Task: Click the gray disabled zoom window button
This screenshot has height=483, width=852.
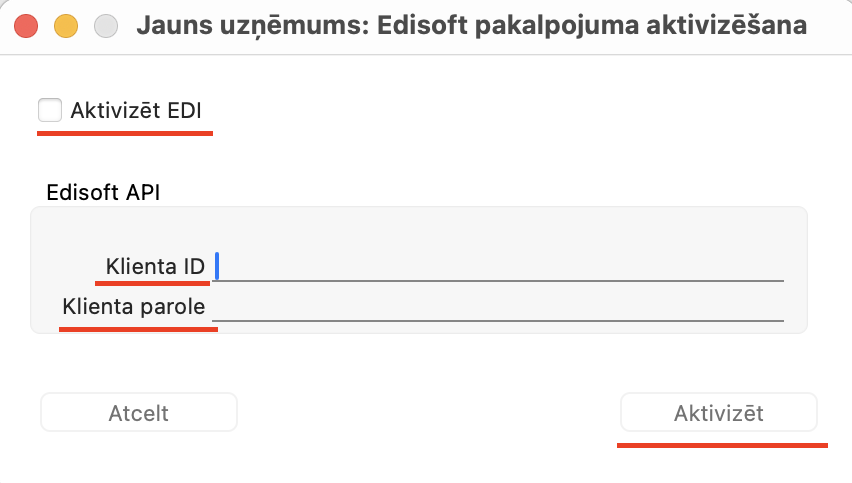Action: point(106,26)
